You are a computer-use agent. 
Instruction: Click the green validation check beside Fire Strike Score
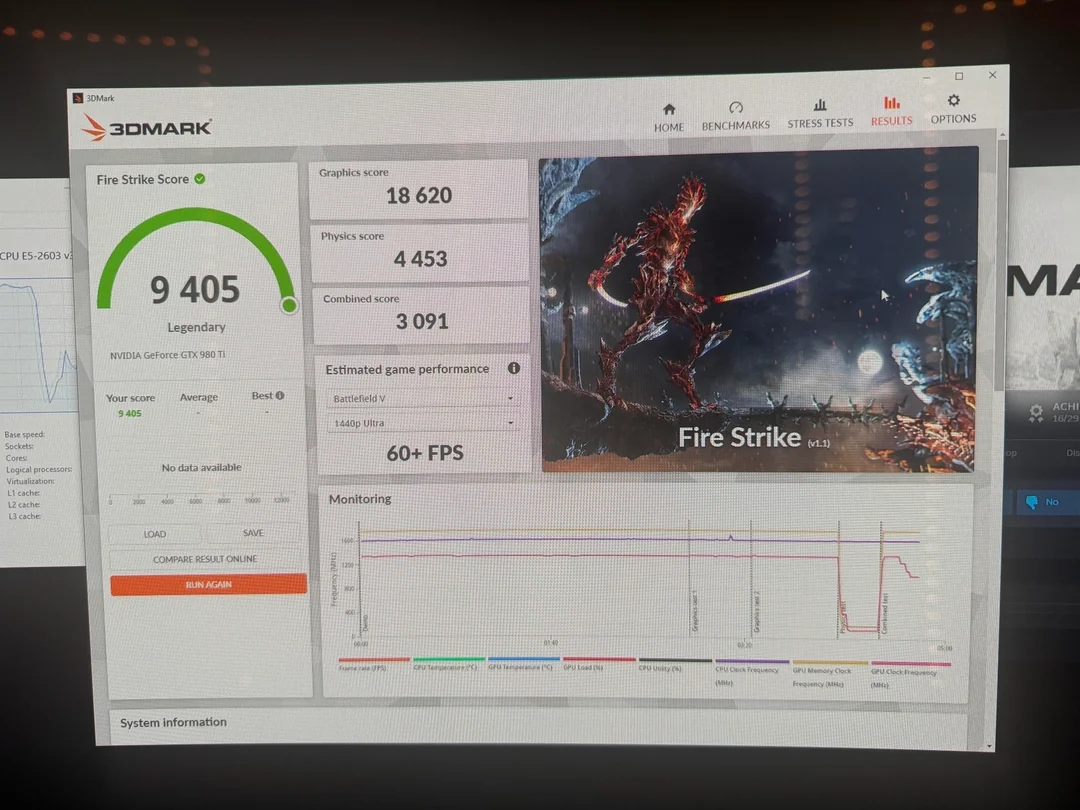[x=200, y=179]
